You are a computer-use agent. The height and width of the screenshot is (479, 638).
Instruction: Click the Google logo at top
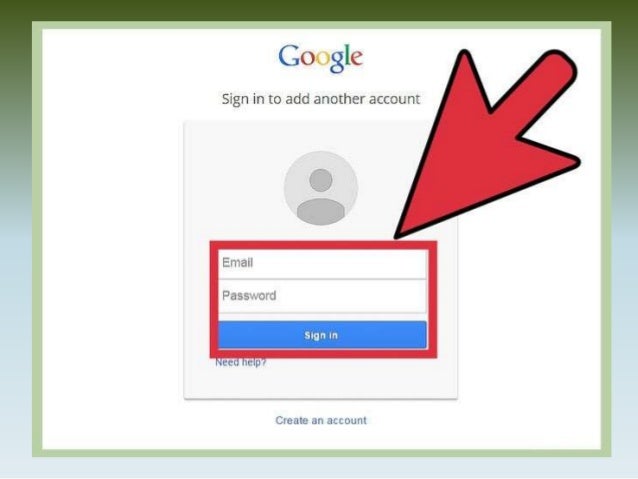tap(321, 58)
